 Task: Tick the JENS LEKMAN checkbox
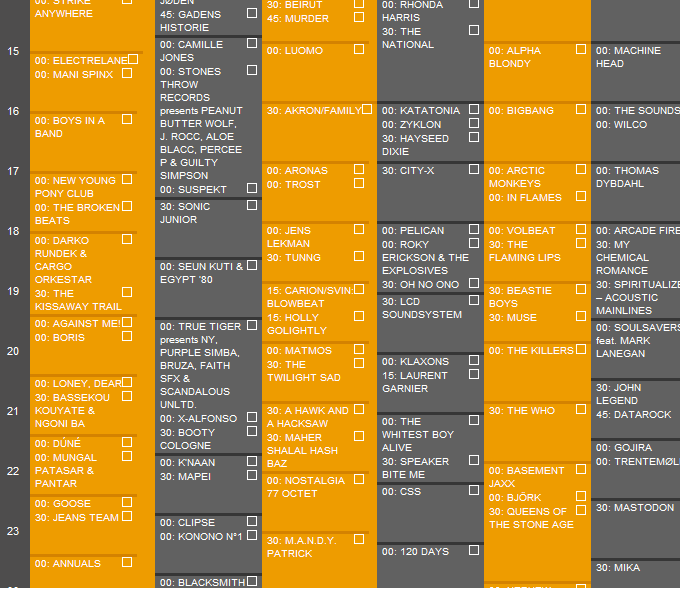(x=359, y=229)
